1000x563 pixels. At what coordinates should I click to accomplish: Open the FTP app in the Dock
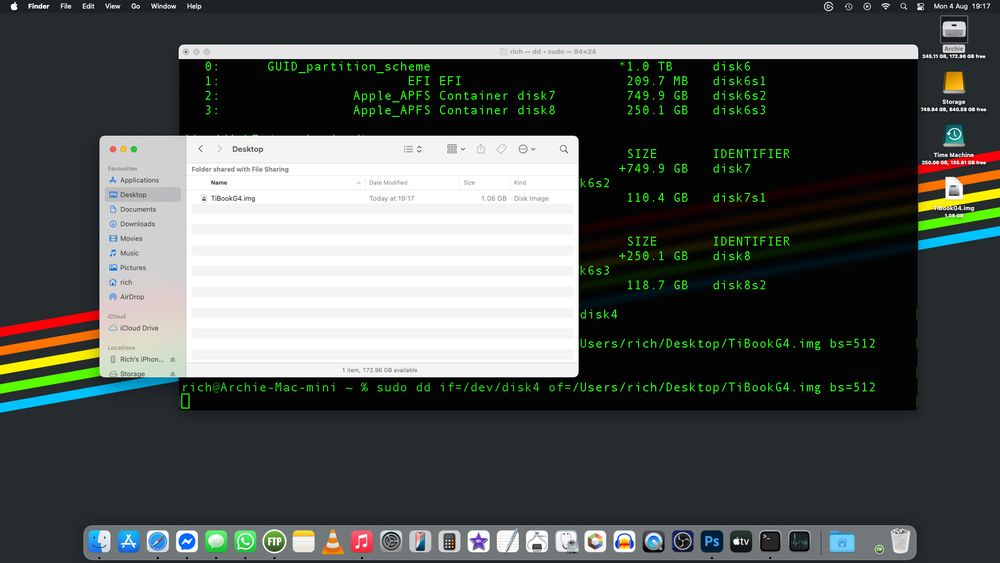click(274, 542)
